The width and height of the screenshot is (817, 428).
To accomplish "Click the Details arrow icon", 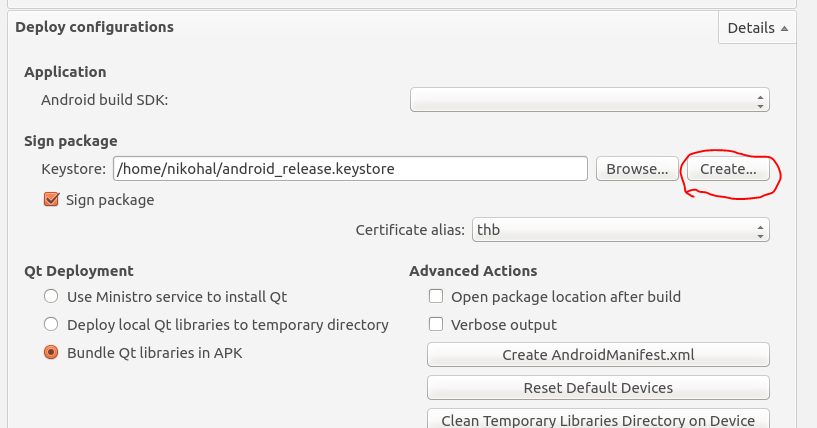I will tap(784, 28).
